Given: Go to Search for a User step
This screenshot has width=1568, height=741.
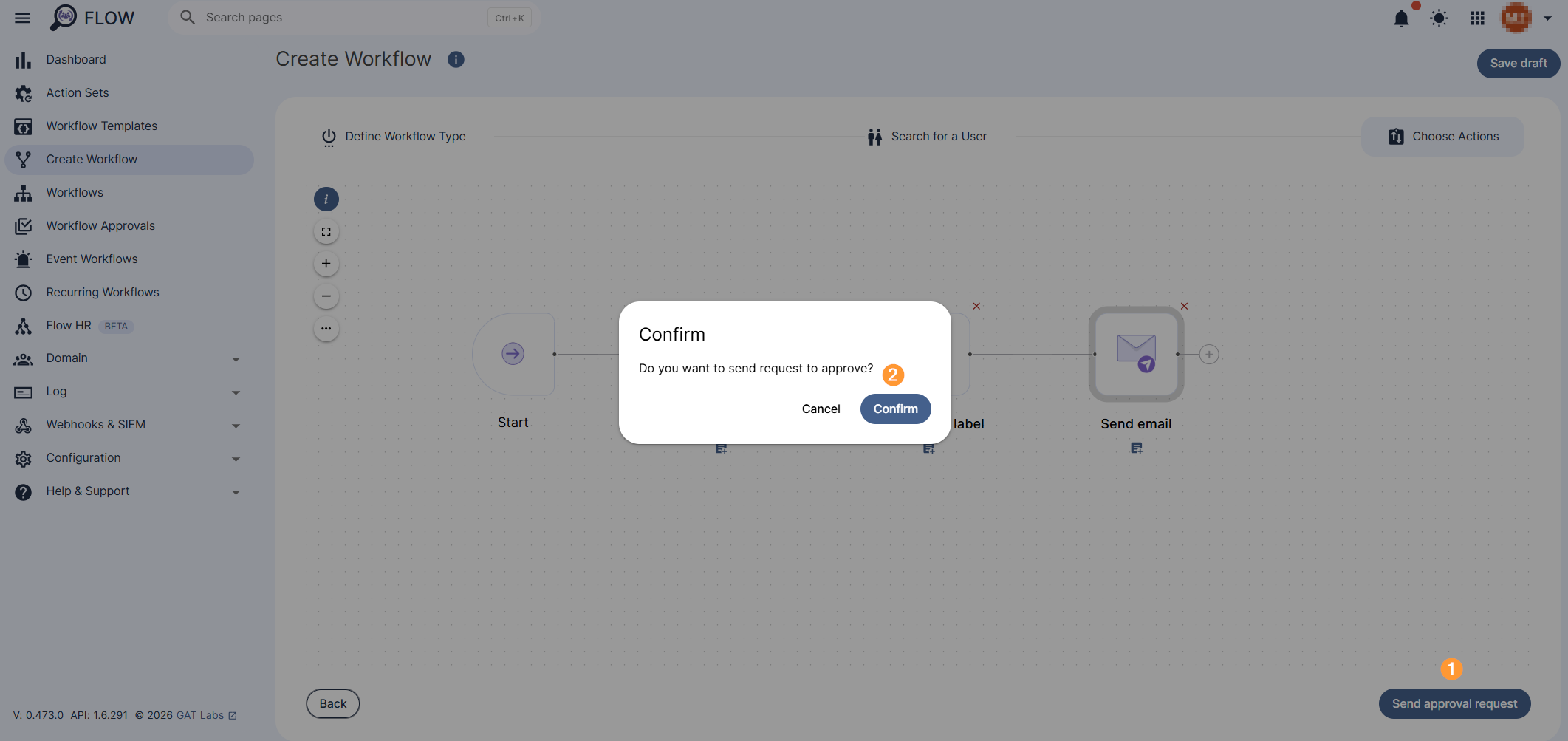Looking at the screenshot, I should click(928, 137).
